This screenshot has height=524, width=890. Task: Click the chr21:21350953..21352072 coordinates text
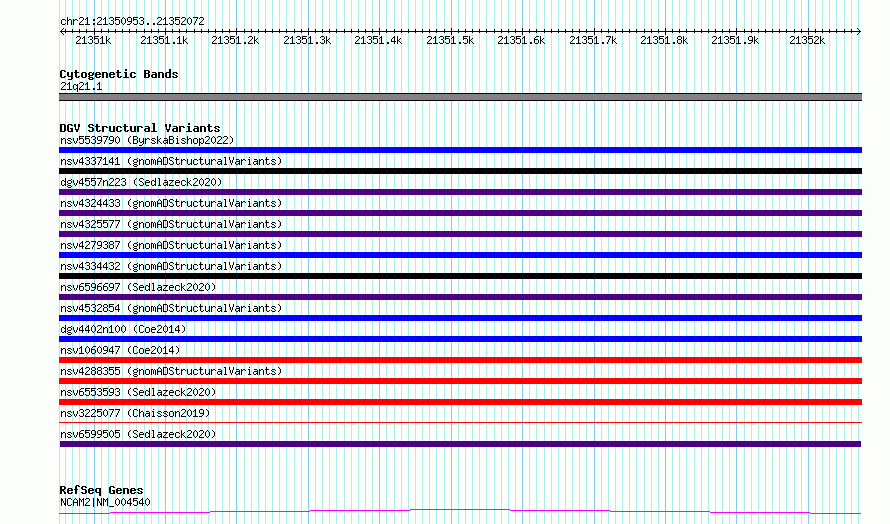[x=132, y=21]
